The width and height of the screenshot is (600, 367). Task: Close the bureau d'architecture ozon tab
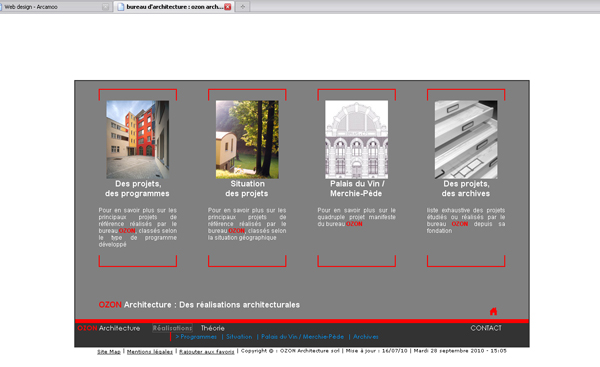(228, 7)
